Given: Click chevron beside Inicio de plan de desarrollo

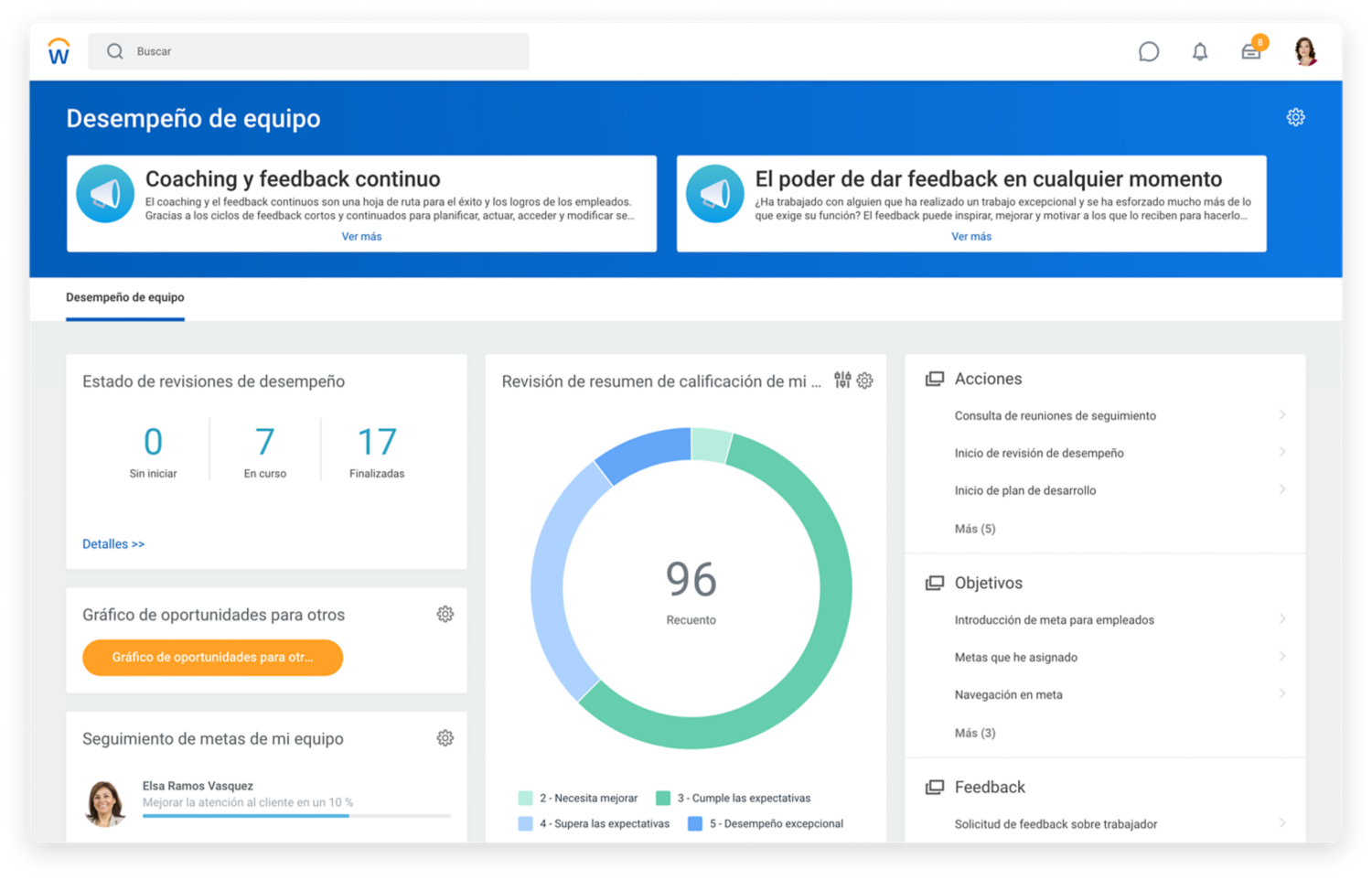Looking at the screenshot, I should click(x=1282, y=489).
